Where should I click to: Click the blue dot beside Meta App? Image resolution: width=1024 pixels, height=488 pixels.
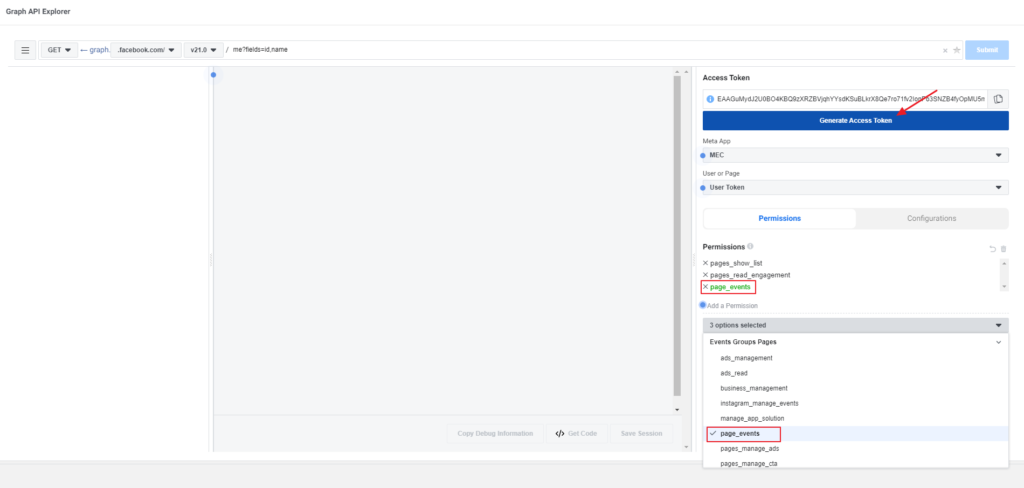(703, 155)
